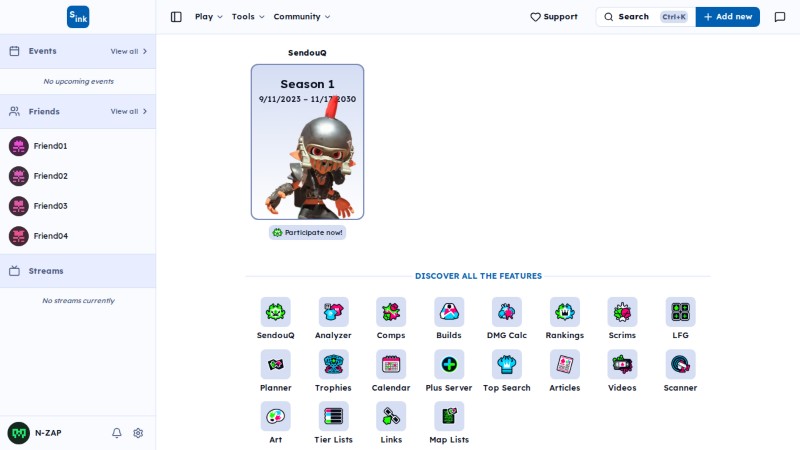Expand the Tools menu
This screenshot has width=800, height=450.
point(248,17)
